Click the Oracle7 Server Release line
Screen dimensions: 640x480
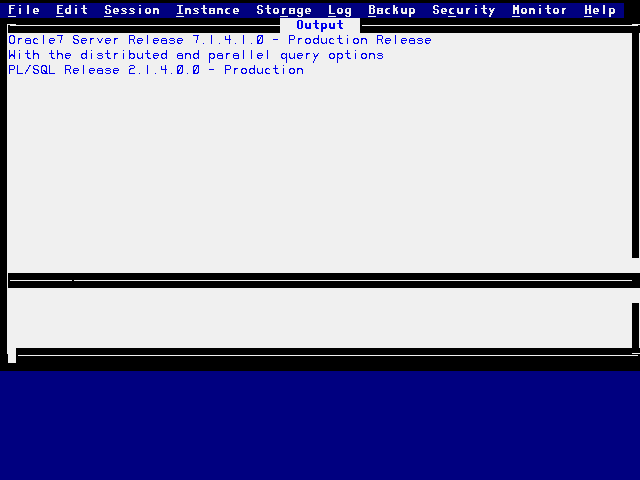pos(220,40)
